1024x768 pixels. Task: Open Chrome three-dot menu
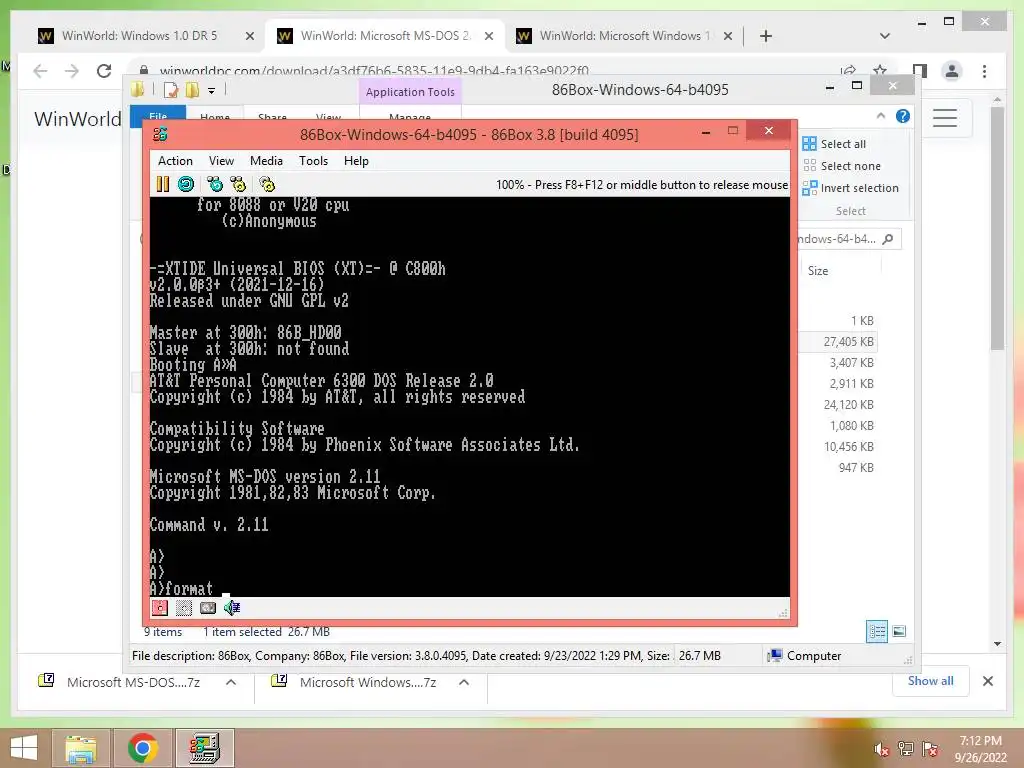click(x=984, y=71)
